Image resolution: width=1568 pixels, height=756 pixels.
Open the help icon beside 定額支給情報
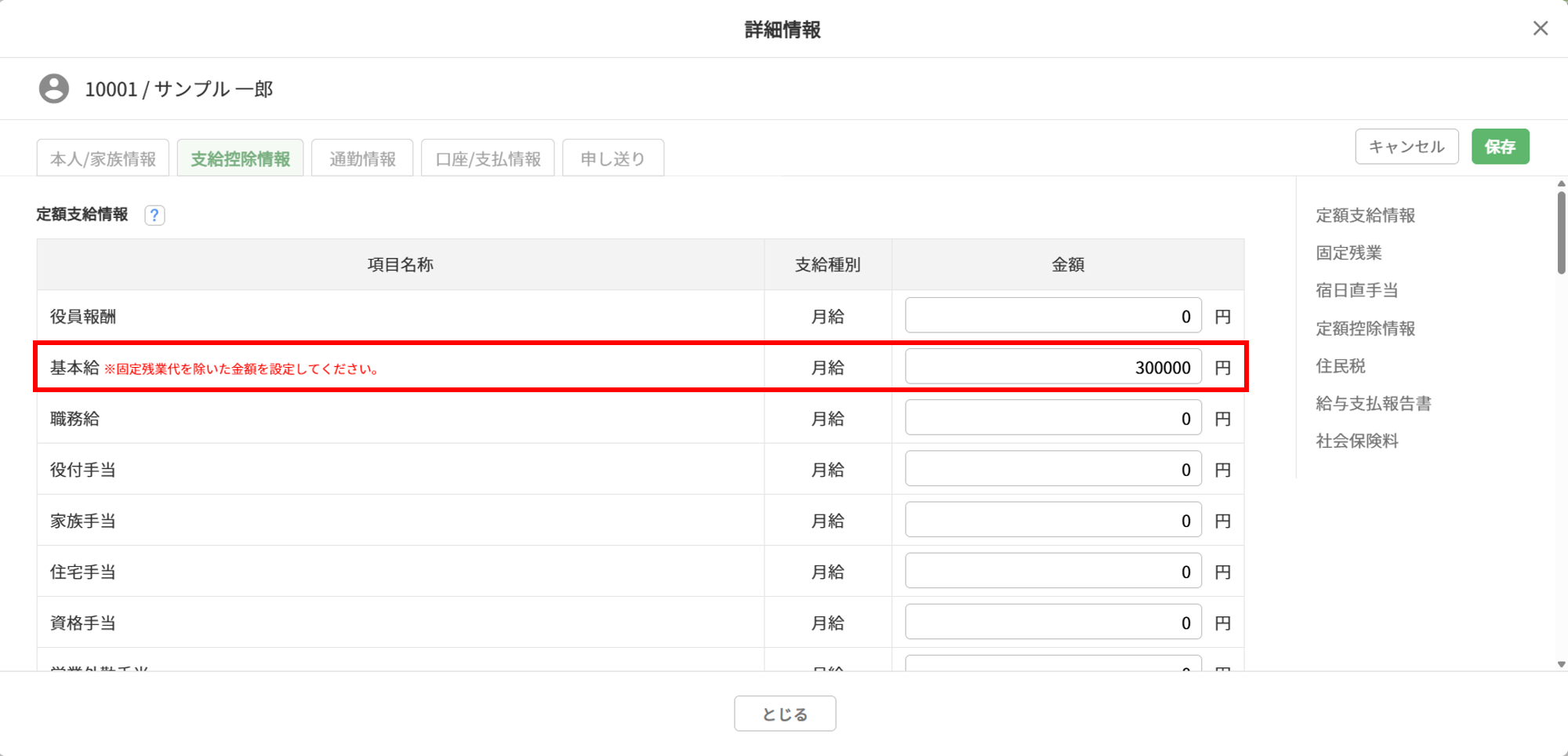click(x=154, y=215)
